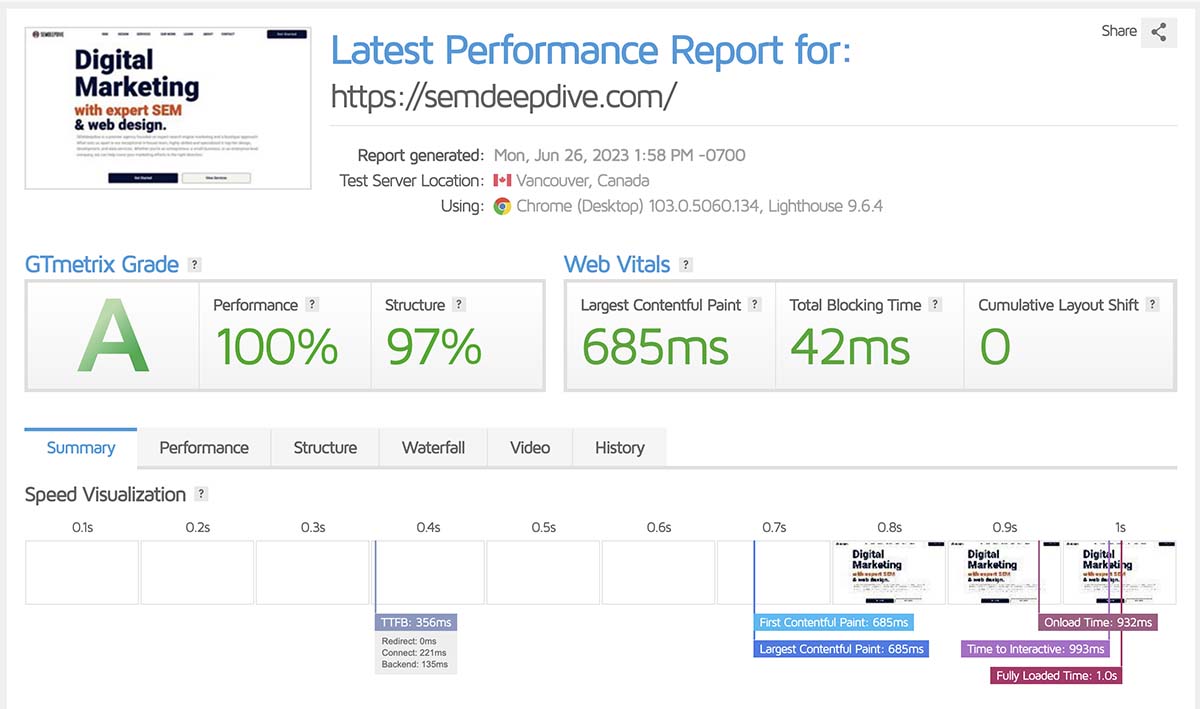Click the Share icon button
The image size is (1200, 709).
(1158, 32)
